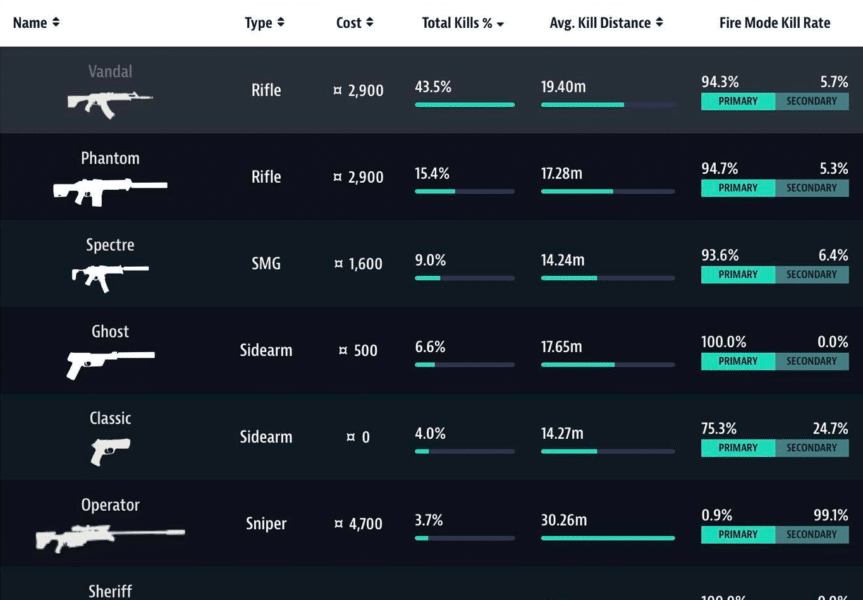The image size is (863, 600).
Task: Click Ghost's 17.65m kill distance bar
Action: 608,364
